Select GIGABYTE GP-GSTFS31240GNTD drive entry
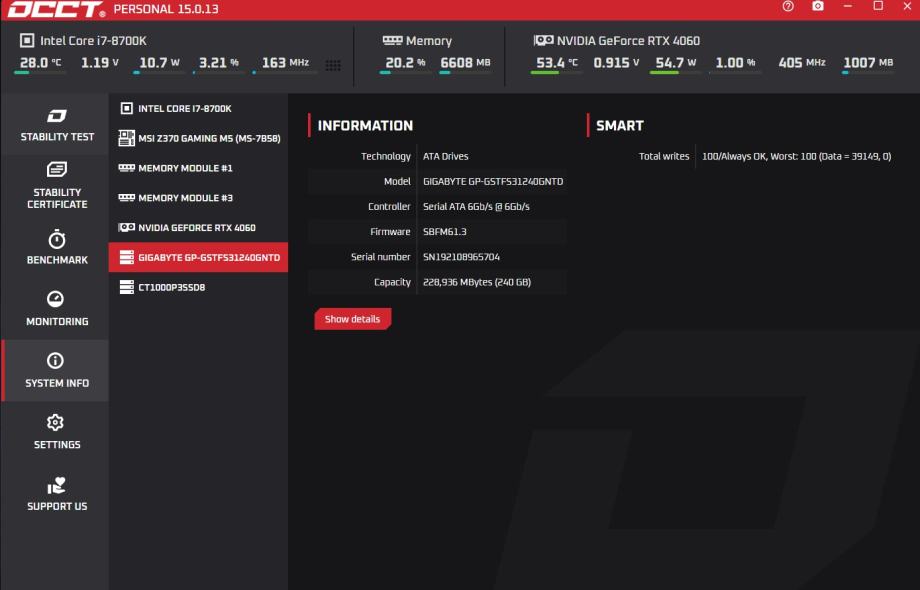The width and height of the screenshot is (920, 590). pos(198,257)
